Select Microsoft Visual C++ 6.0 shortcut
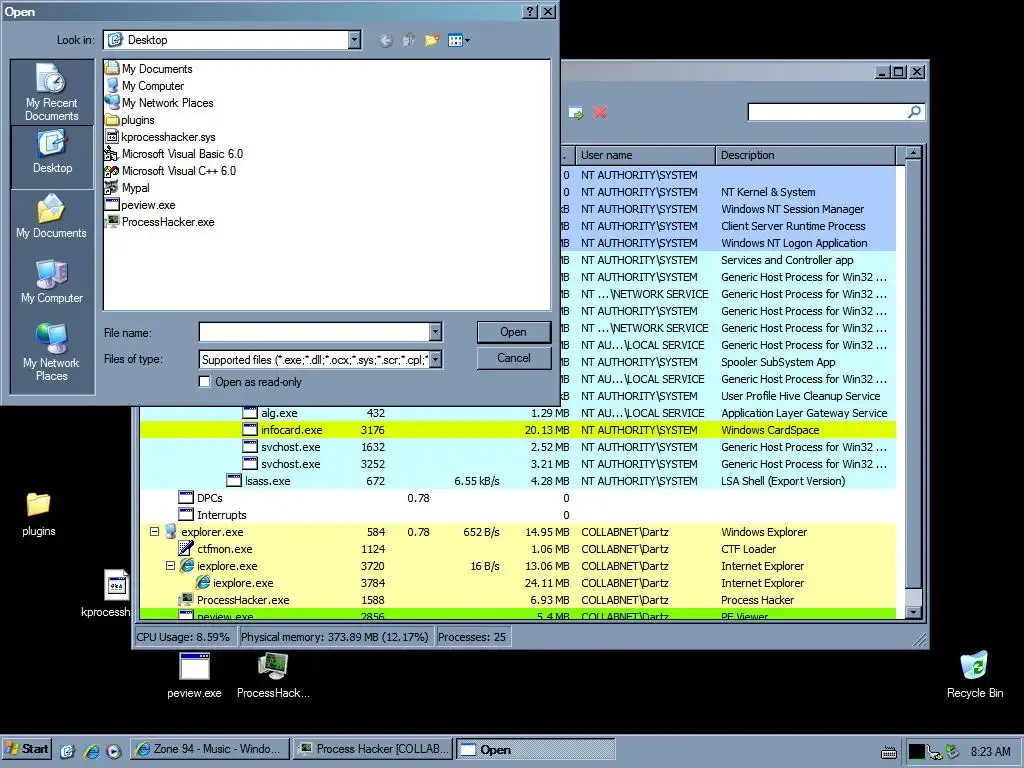Screen dimensions: 1024x768 click(170, 171)
